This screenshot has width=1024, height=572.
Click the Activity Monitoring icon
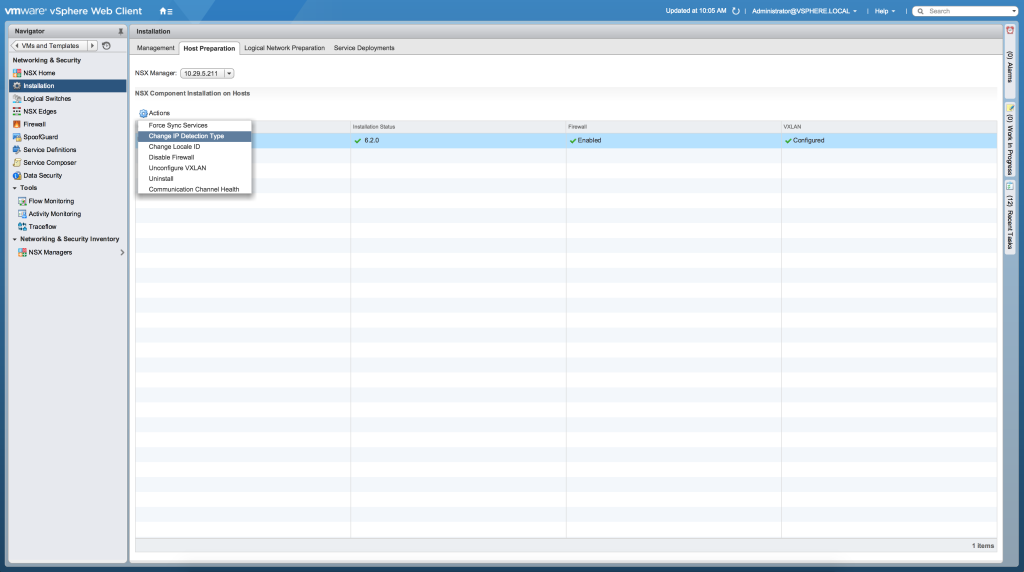click(x=22, y=214)
